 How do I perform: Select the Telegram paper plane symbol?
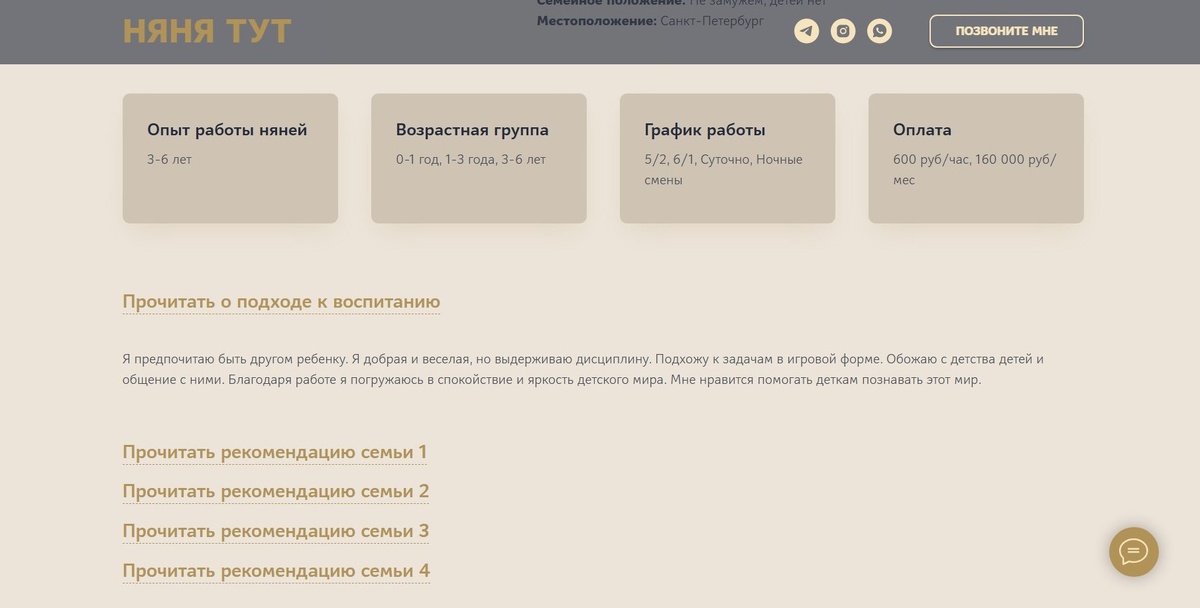pos(806,30)
